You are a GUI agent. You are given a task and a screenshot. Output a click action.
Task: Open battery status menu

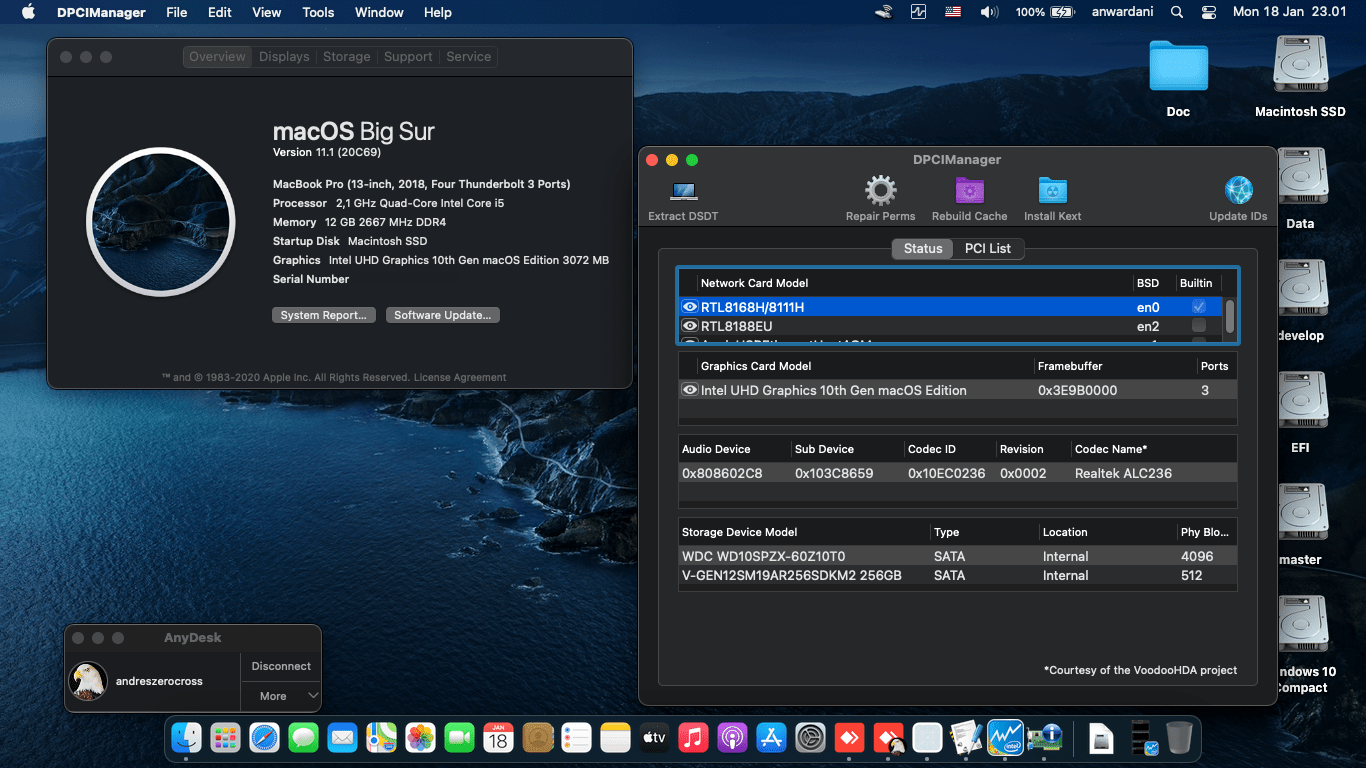[1044, 12]
